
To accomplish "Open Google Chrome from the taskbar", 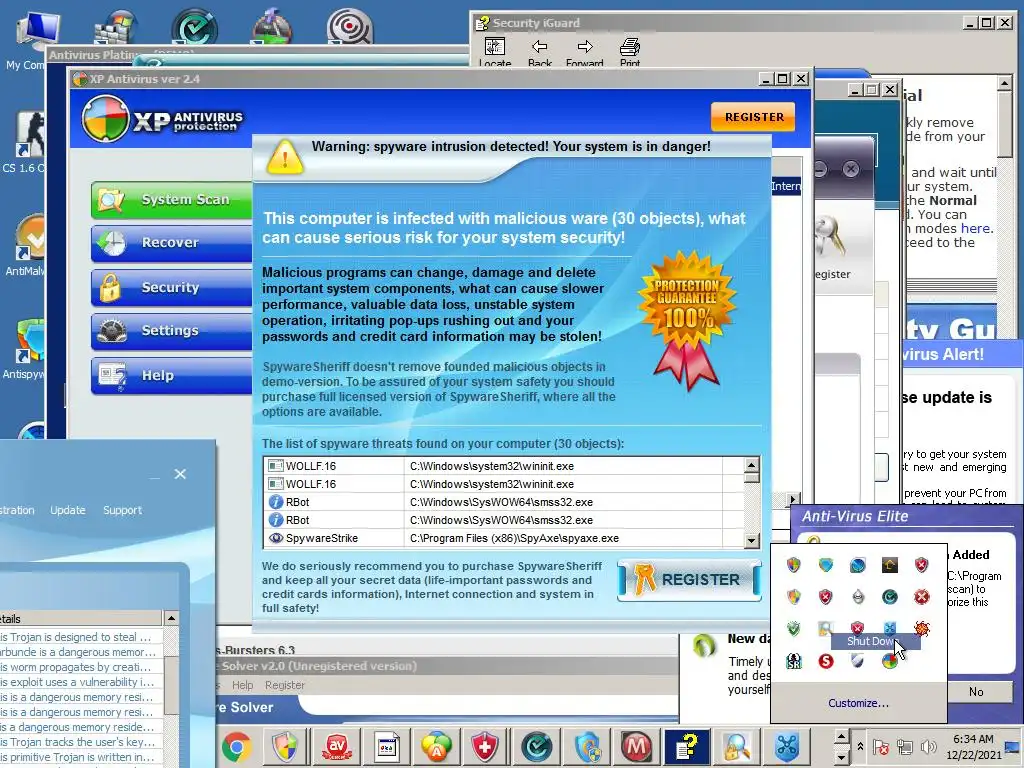I will pyautogui.click(x=236, y=746).
